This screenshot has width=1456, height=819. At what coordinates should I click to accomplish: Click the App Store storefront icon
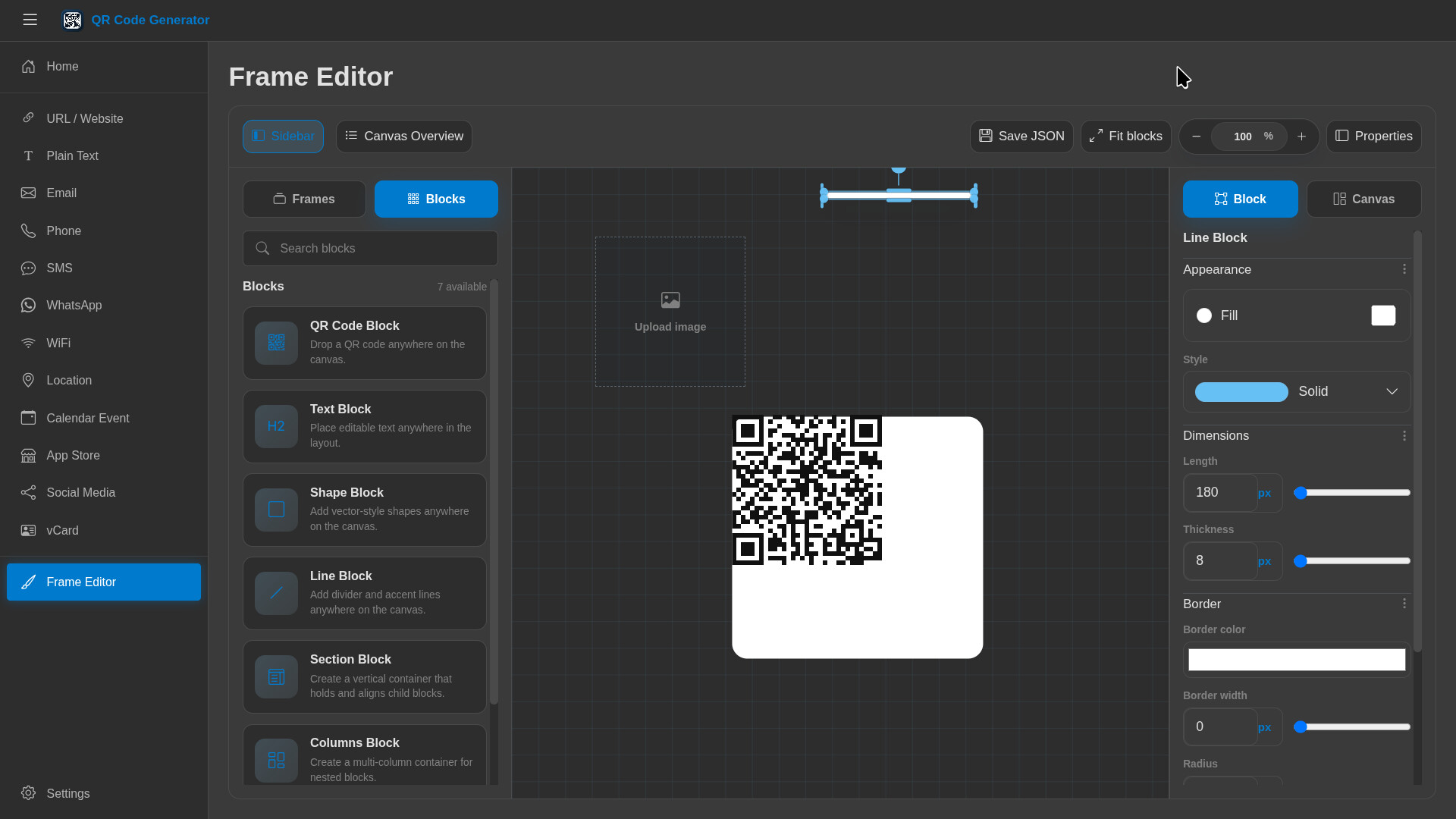[28, 455]
